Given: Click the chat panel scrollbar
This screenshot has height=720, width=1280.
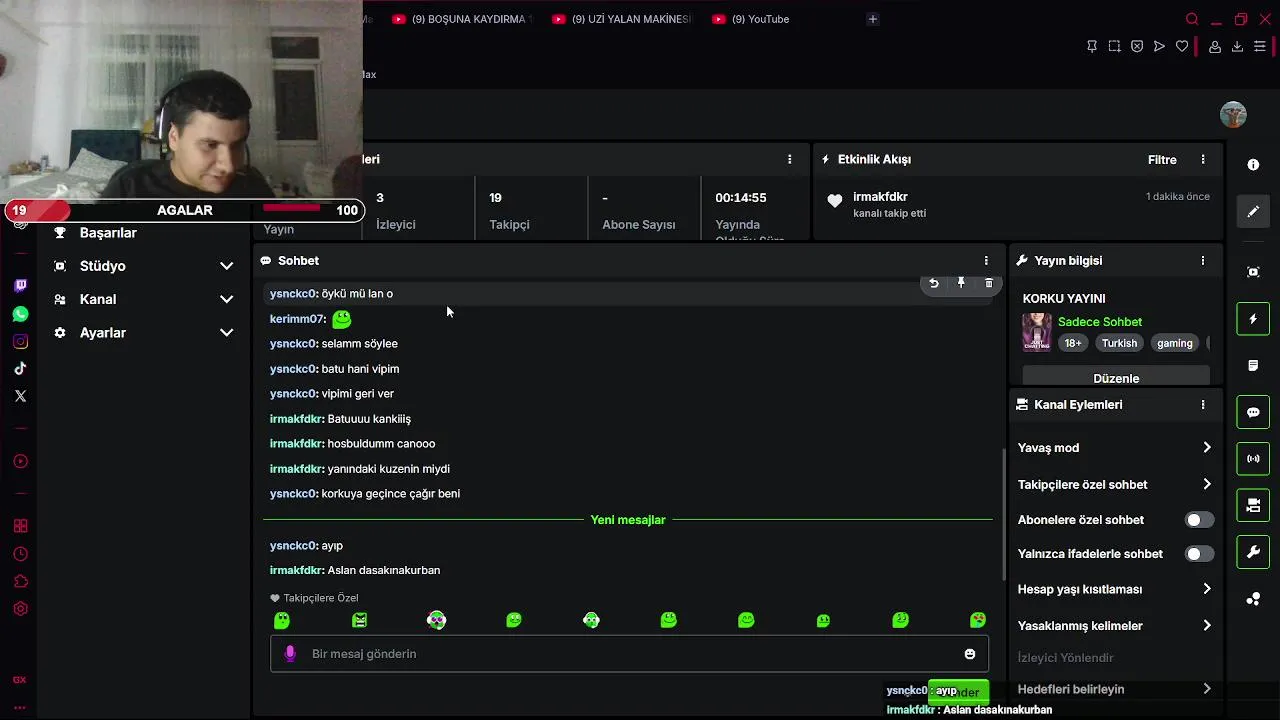Looking at the screenshot, I should tap(1003, 513).
